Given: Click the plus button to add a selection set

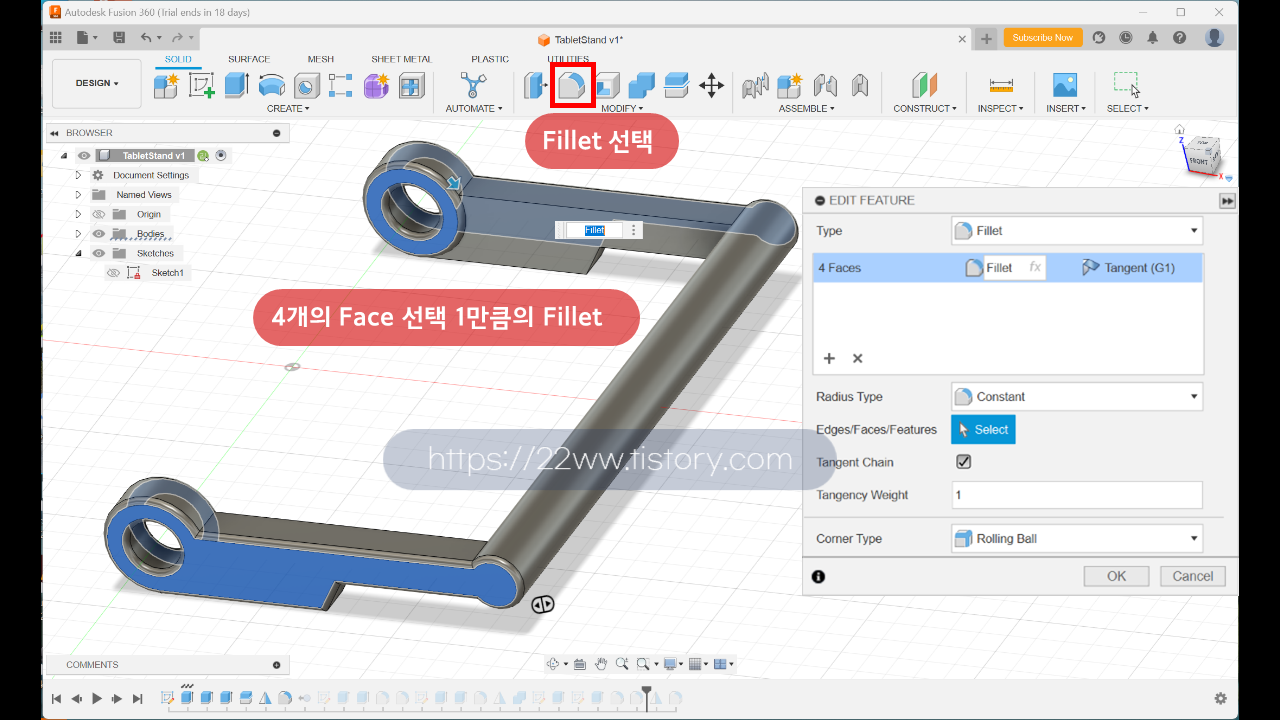Looking at the screenshot, I should tap(829, 358).
